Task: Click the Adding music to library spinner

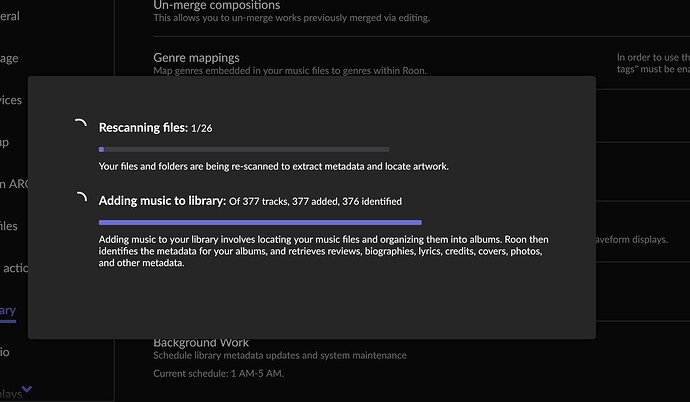Action: click(80, 199)
